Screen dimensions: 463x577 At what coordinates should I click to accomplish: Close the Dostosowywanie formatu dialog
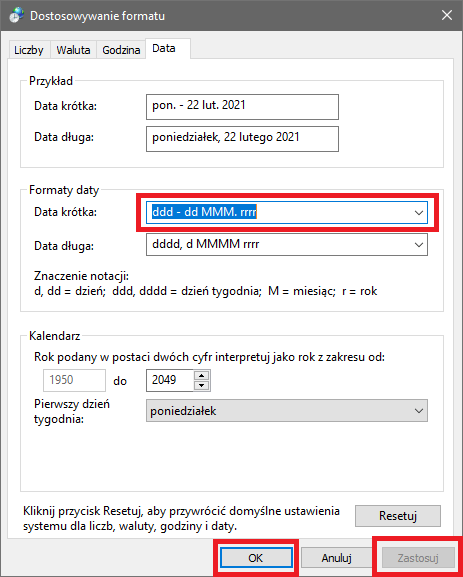447,15
